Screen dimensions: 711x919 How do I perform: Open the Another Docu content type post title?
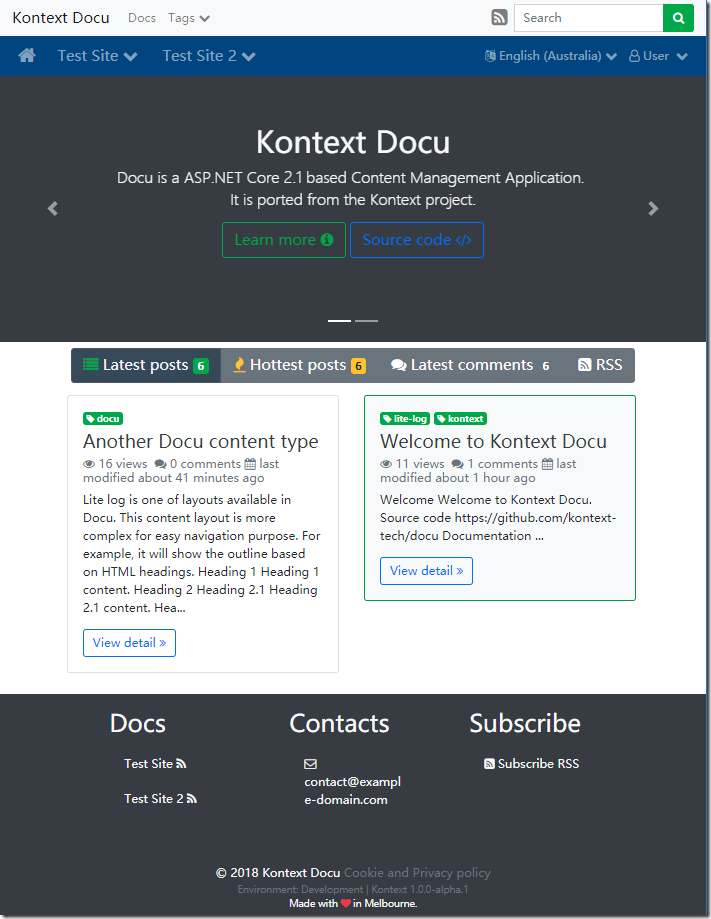200,441
